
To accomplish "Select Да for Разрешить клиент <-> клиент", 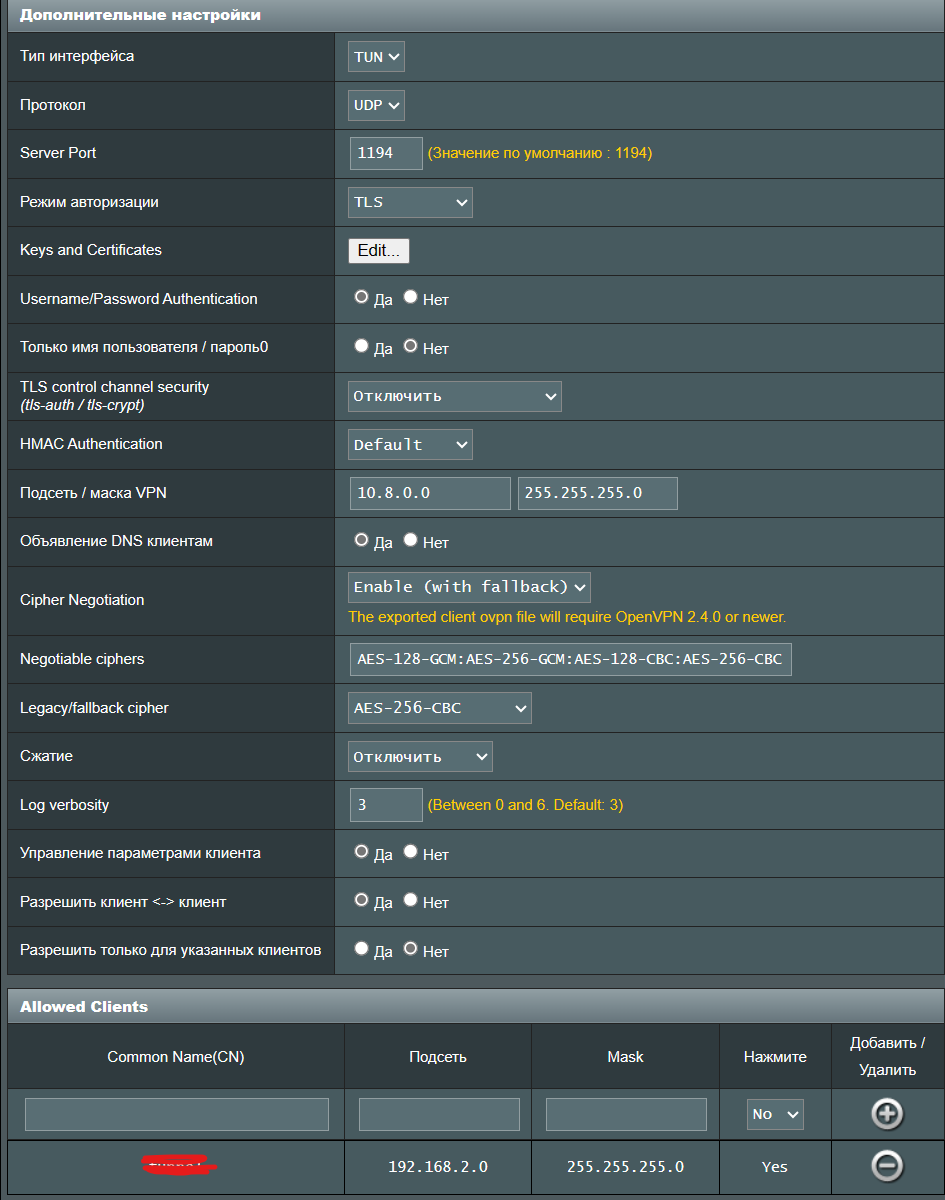I will (x=362, y=900).
